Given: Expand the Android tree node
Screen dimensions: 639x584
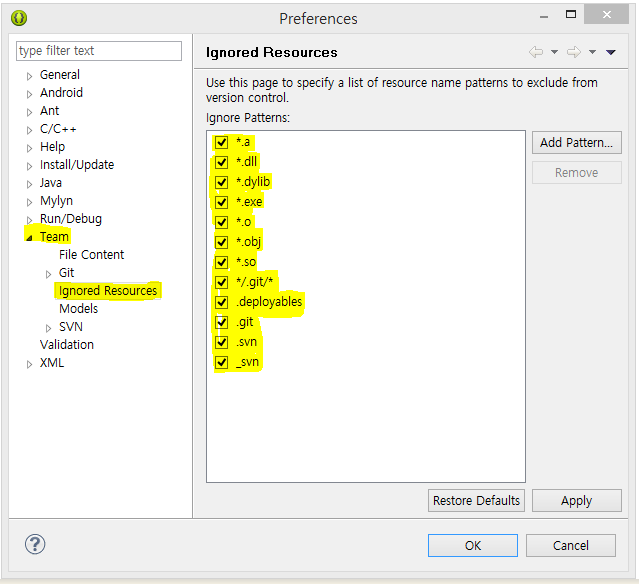Looking at the screenshot, I should tap(29, 94).
